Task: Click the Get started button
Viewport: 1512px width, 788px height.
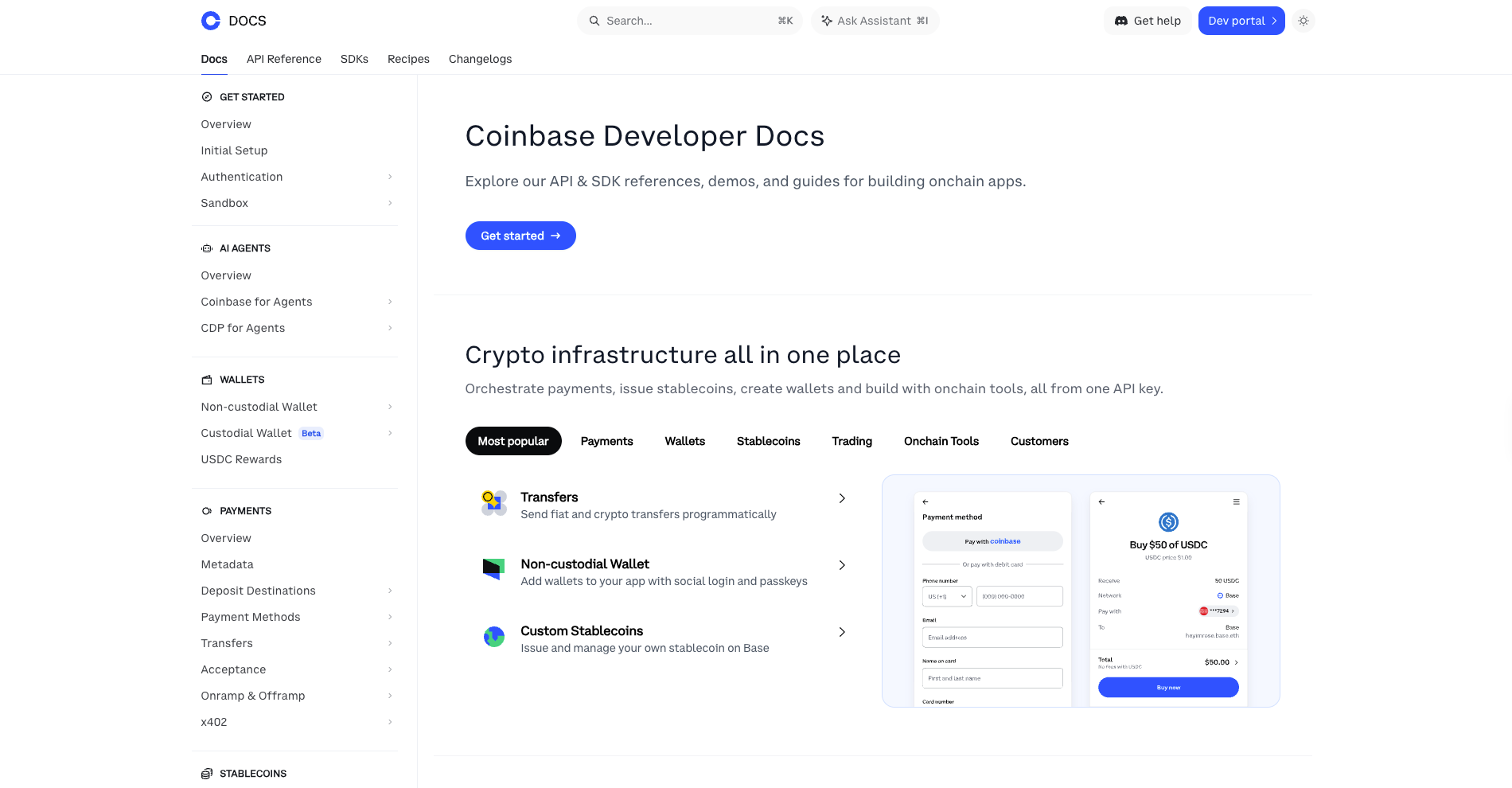Action: point(520,236)
